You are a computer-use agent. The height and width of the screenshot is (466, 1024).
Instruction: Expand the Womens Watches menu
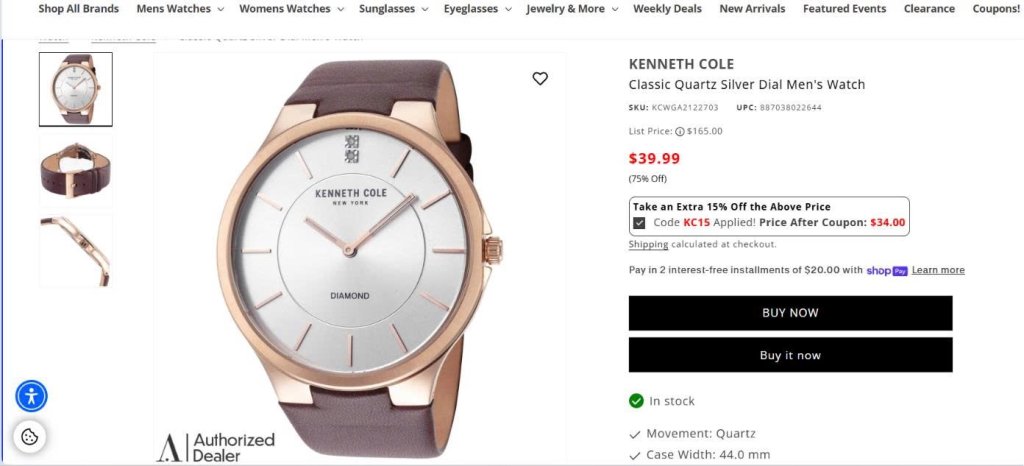(x=291, y=9)
